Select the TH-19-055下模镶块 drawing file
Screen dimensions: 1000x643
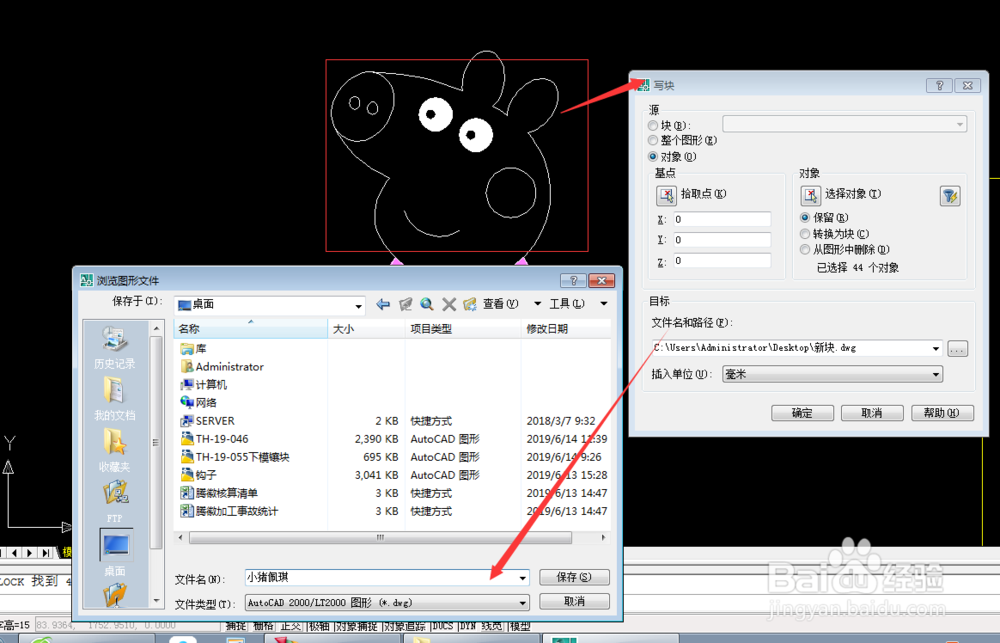[x=235, y=457]
